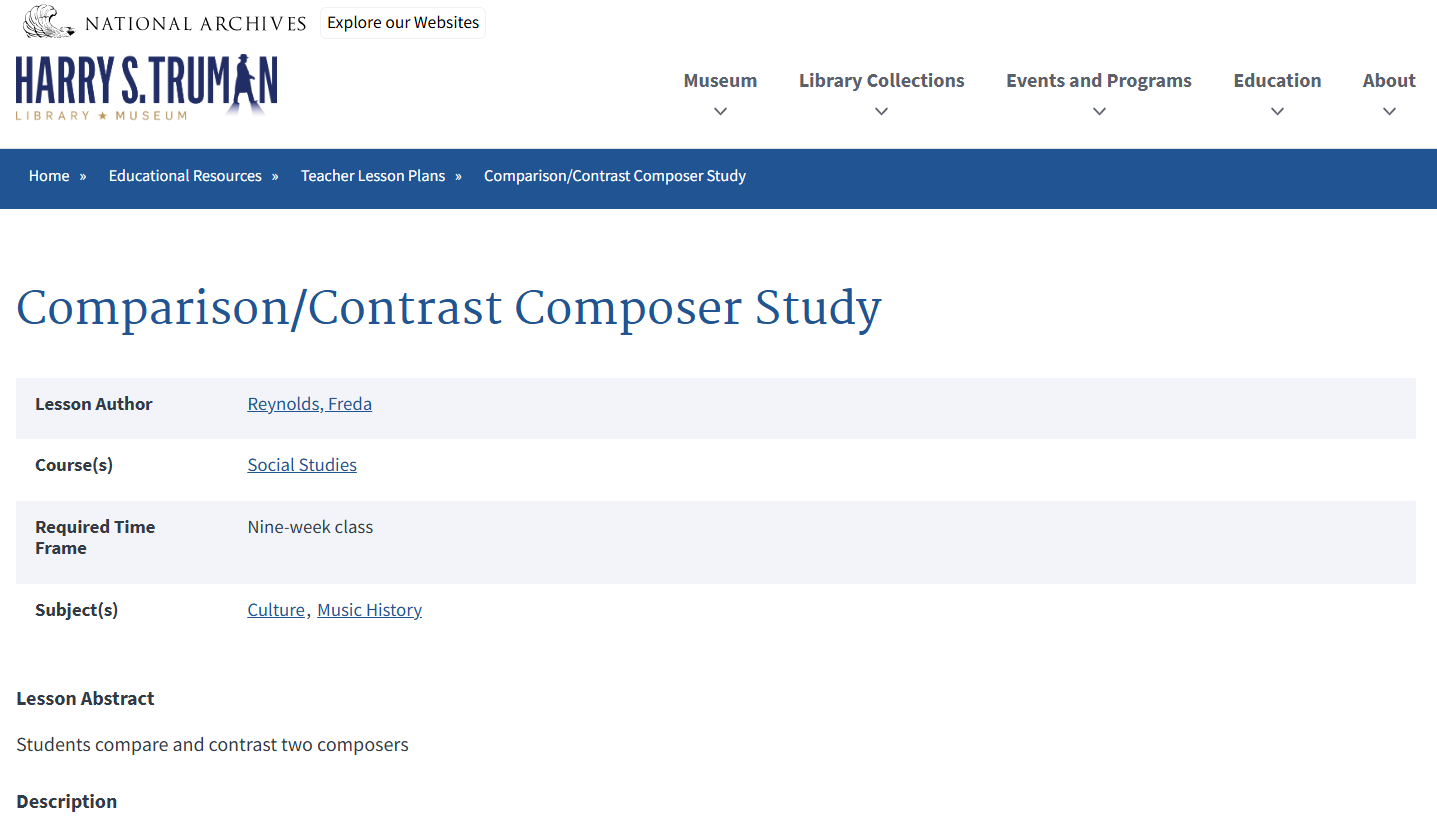Click the Social Studies course link

(x=301, y=465)
